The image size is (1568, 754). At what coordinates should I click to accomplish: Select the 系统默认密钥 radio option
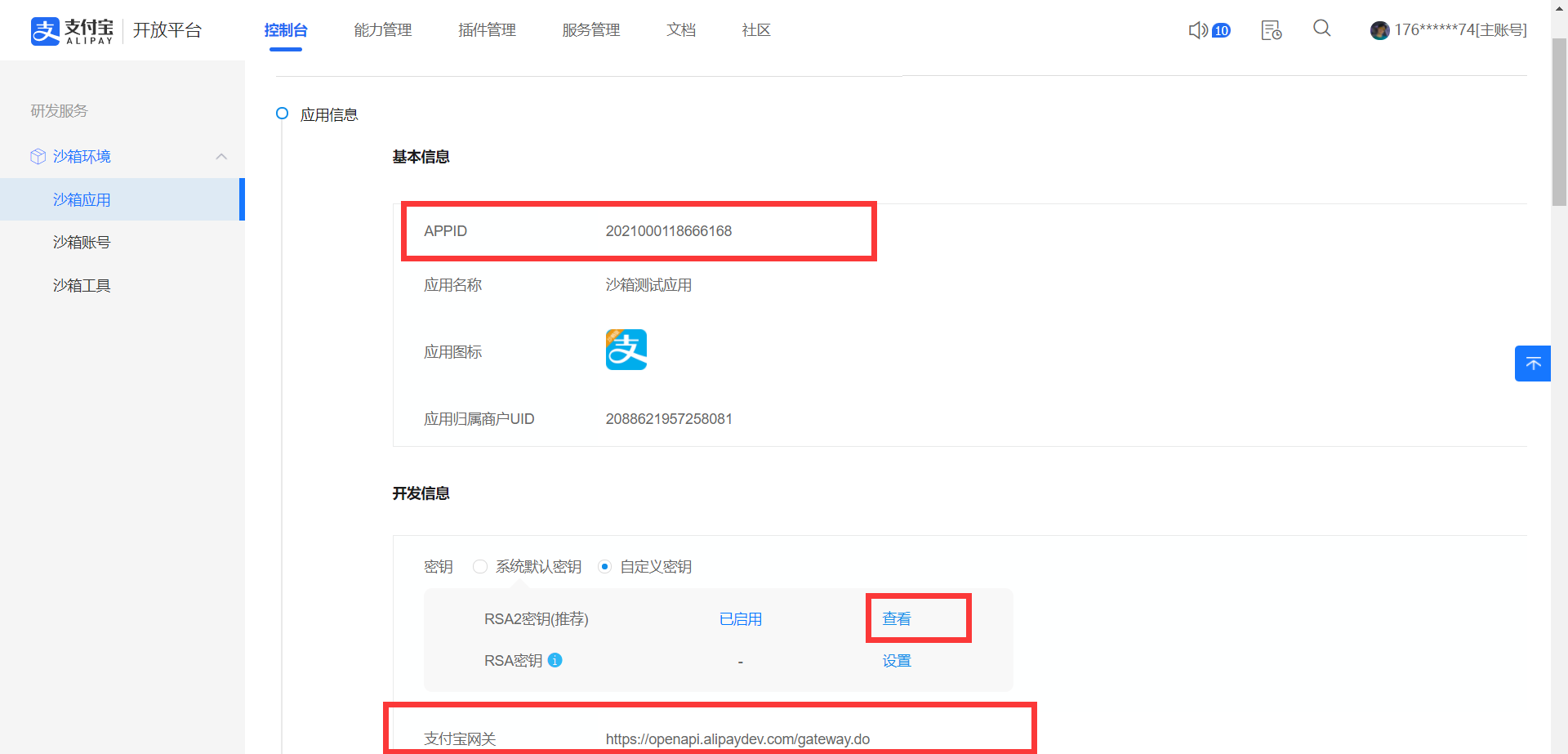pos(480,566)
